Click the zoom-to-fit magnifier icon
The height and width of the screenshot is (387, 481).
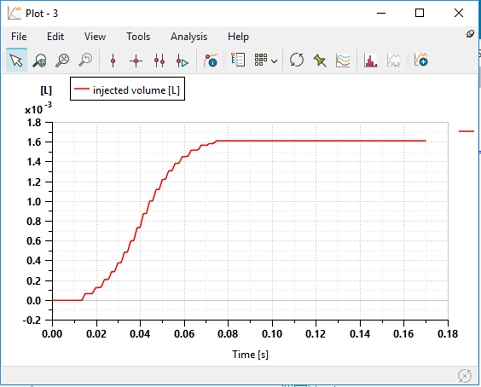click(x=62, y=60)
